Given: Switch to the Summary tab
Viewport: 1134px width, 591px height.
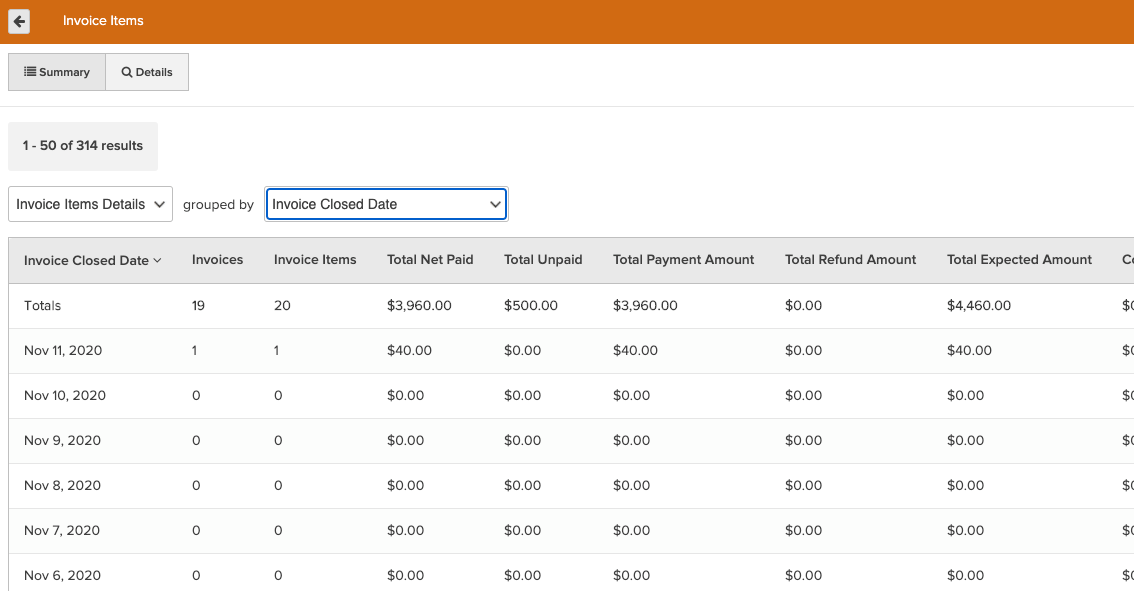Looking at the screenshot, I should tap(57, 71).
